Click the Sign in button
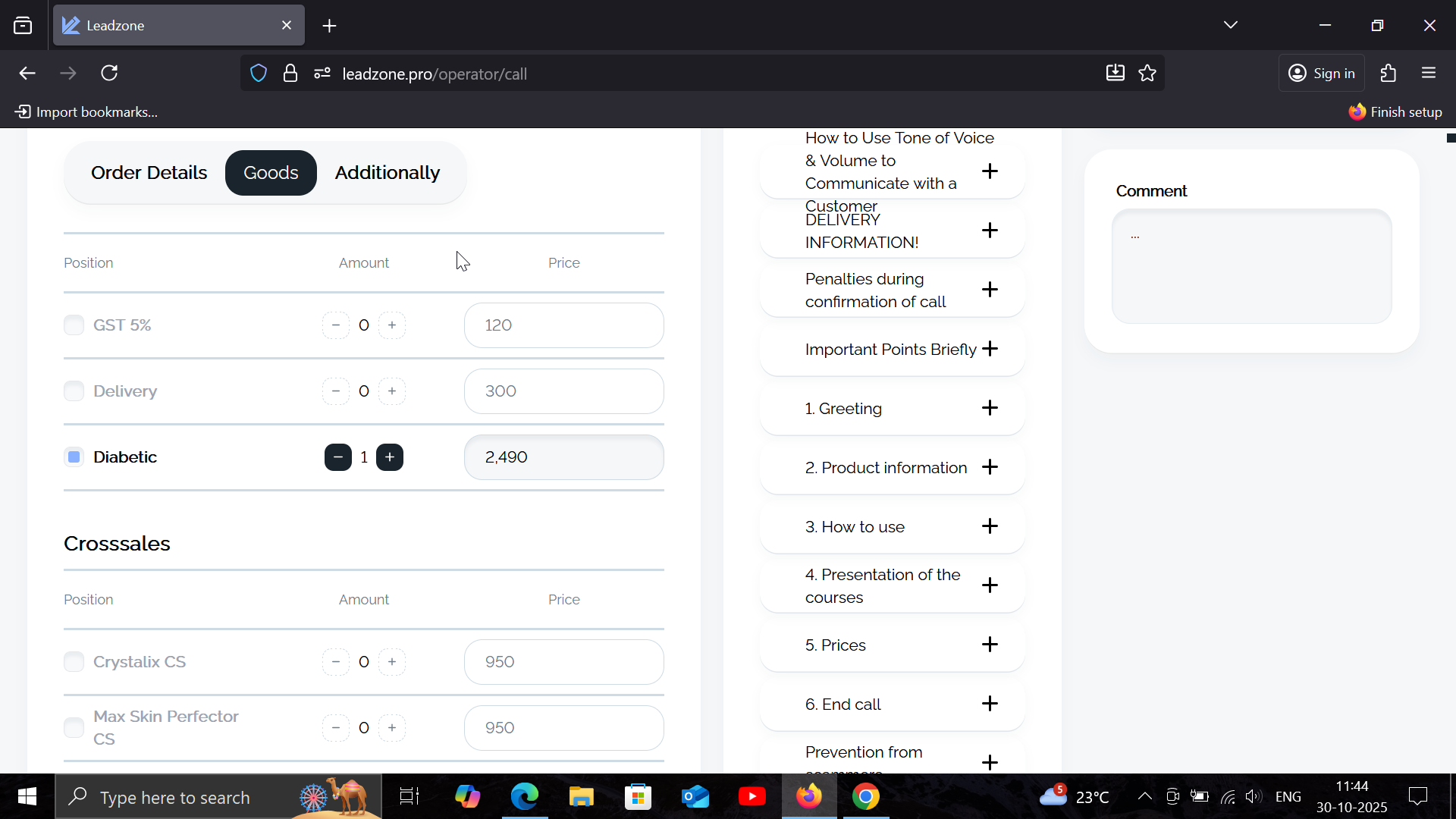The height and width of the screenshot is (819, 1456). [1321, 74]
